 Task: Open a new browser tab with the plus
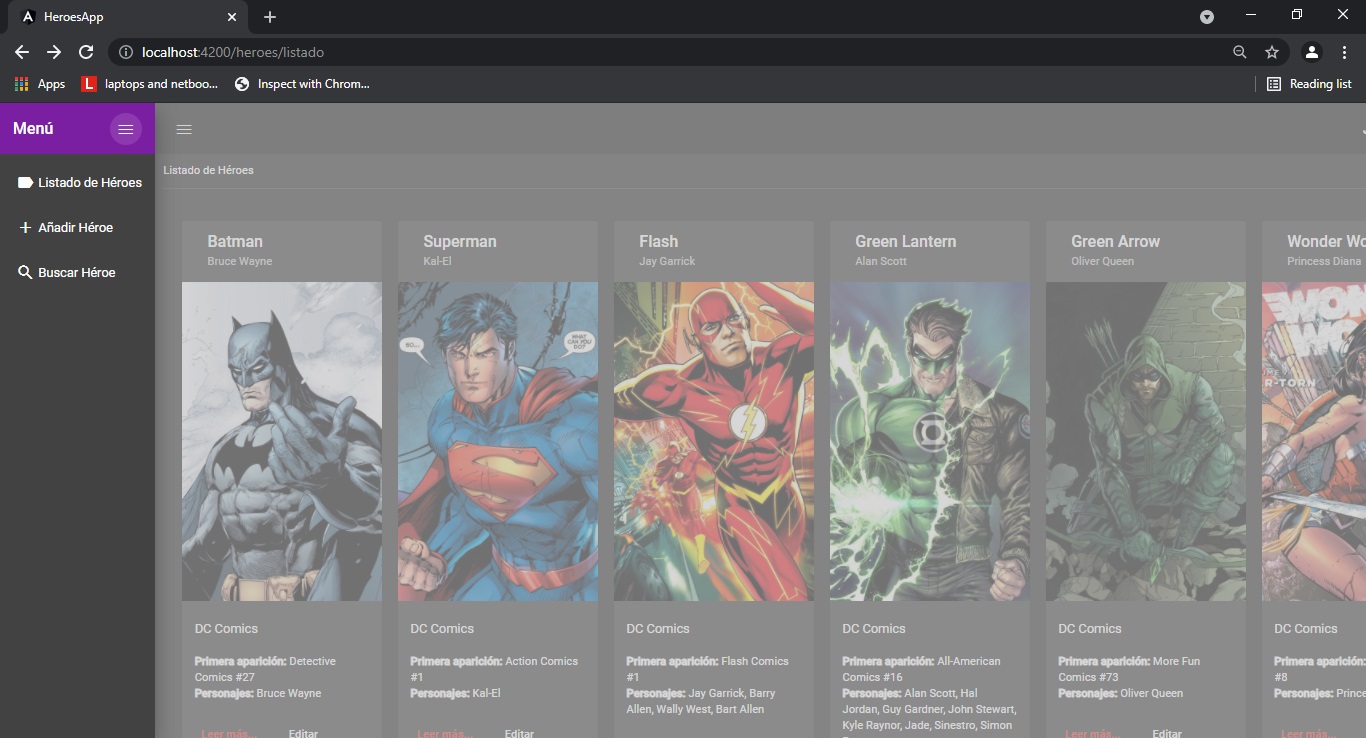pos(270,17)
